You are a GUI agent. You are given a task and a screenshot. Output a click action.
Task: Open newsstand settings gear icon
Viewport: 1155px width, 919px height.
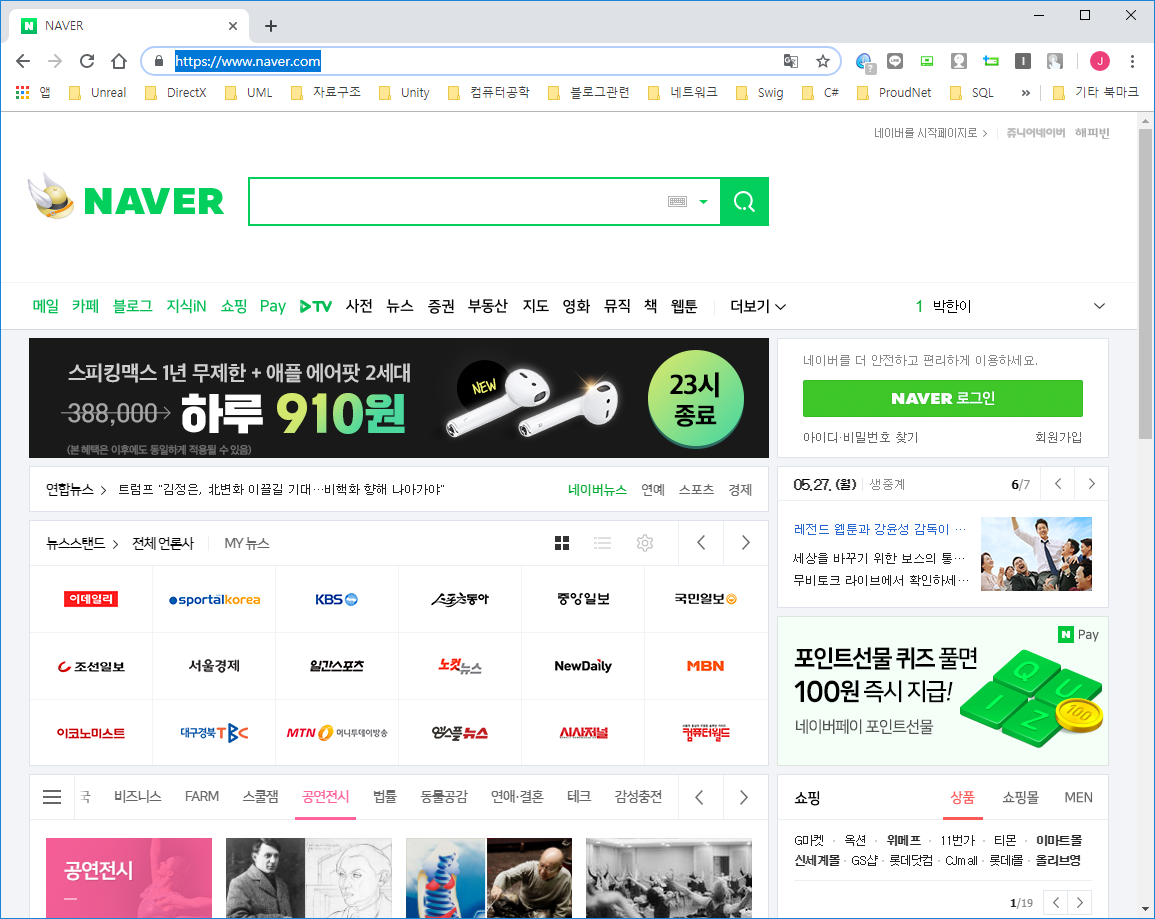(645, 543)
